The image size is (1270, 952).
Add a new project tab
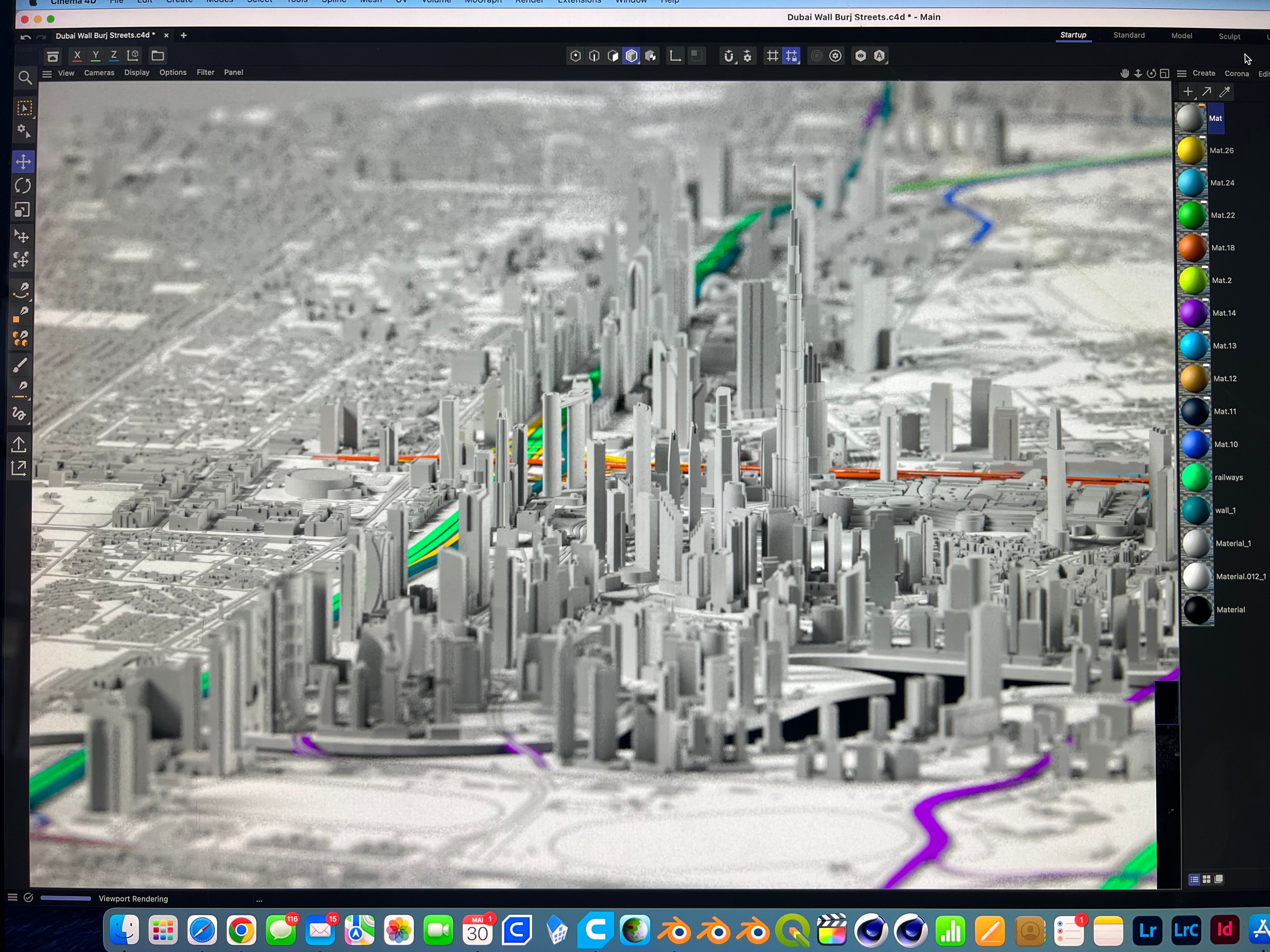pos(183,36)
